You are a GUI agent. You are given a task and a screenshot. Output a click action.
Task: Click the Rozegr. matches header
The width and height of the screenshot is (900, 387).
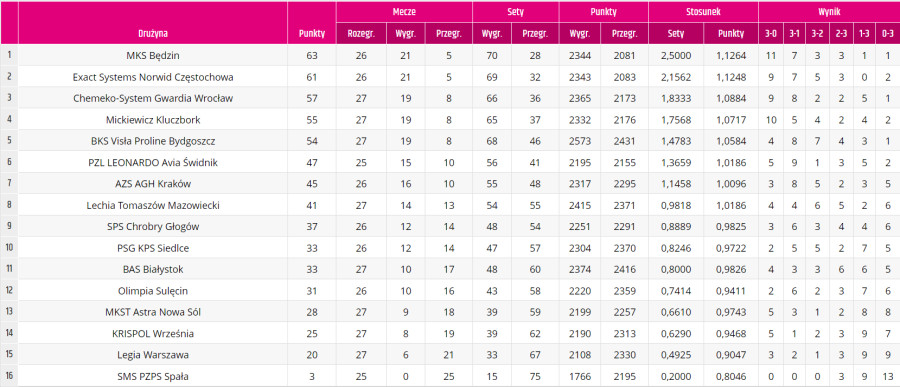tap(361, 34)
